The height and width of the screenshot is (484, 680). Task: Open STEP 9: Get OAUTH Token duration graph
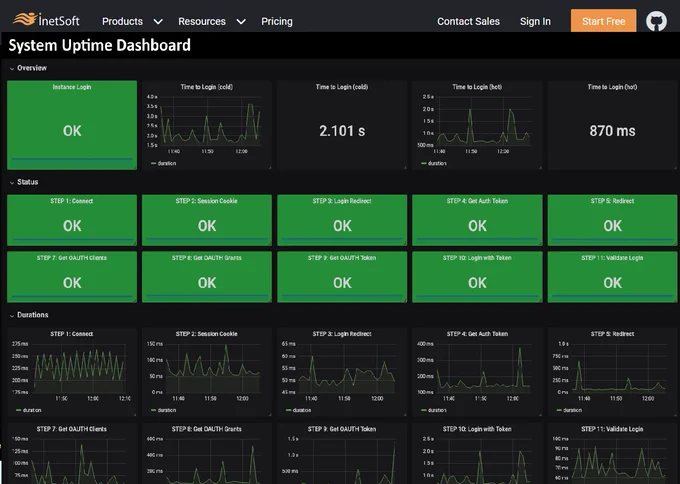[342, 454]
